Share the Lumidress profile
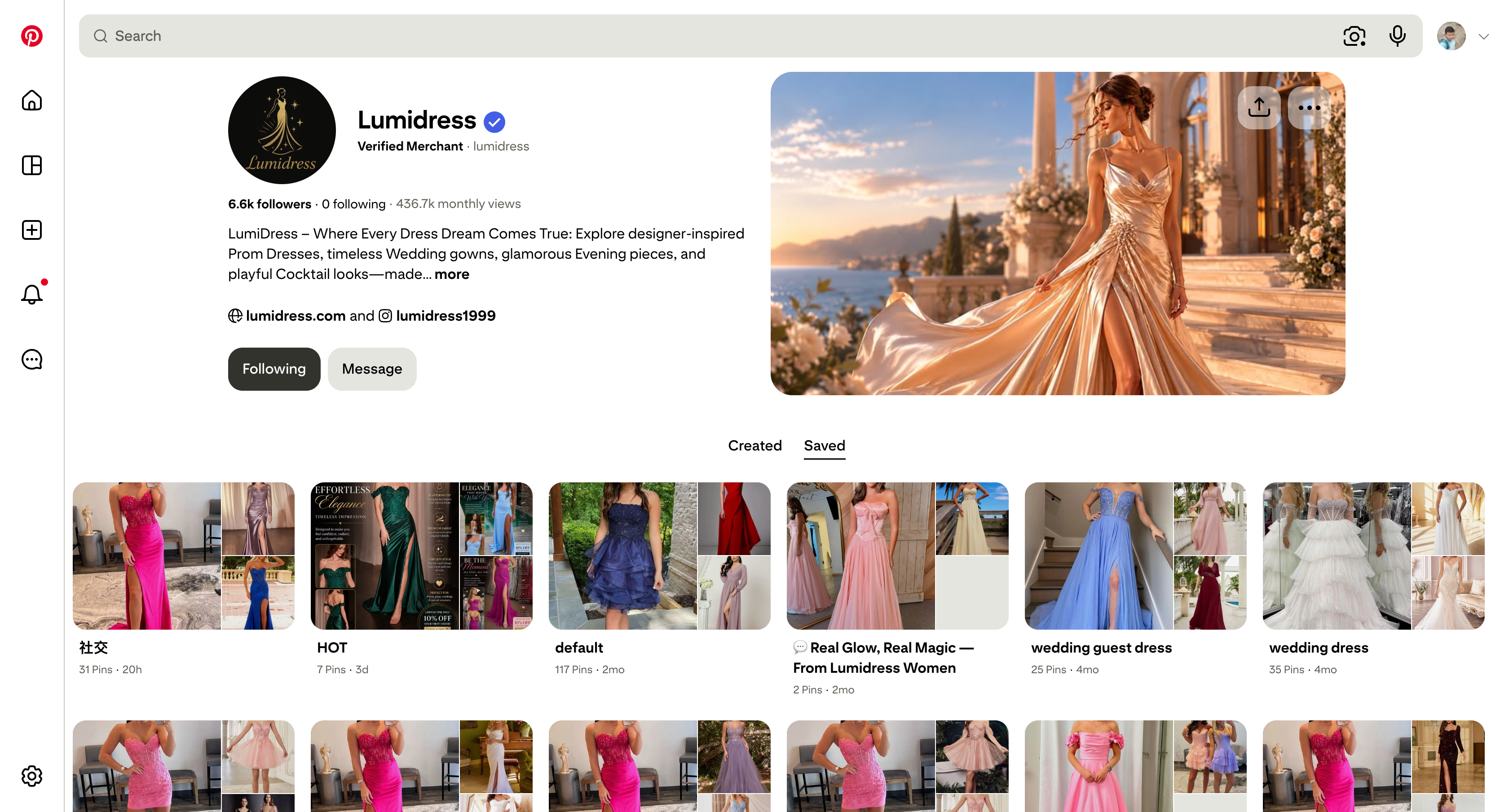 click(x=1259, y=108)
